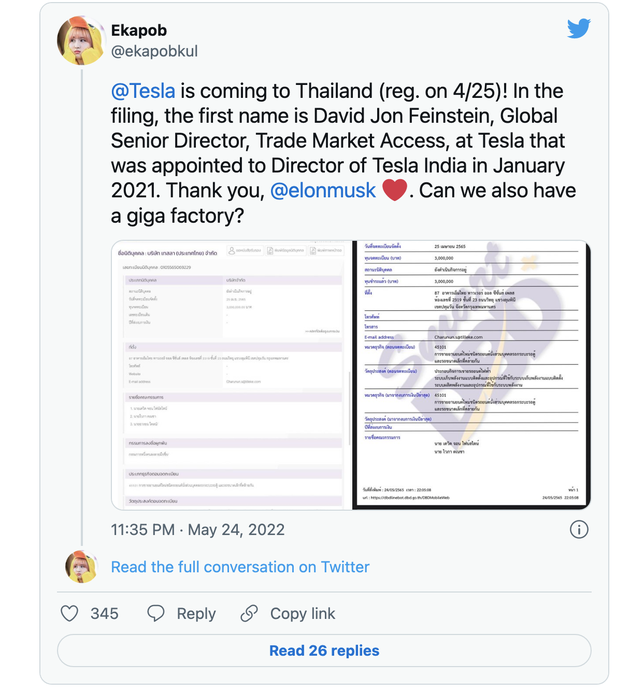Viewport: 630px width, 693px height.
Task: Click the reply speech bubble icon
Action: pyautogui.click(x=156, y=613)
